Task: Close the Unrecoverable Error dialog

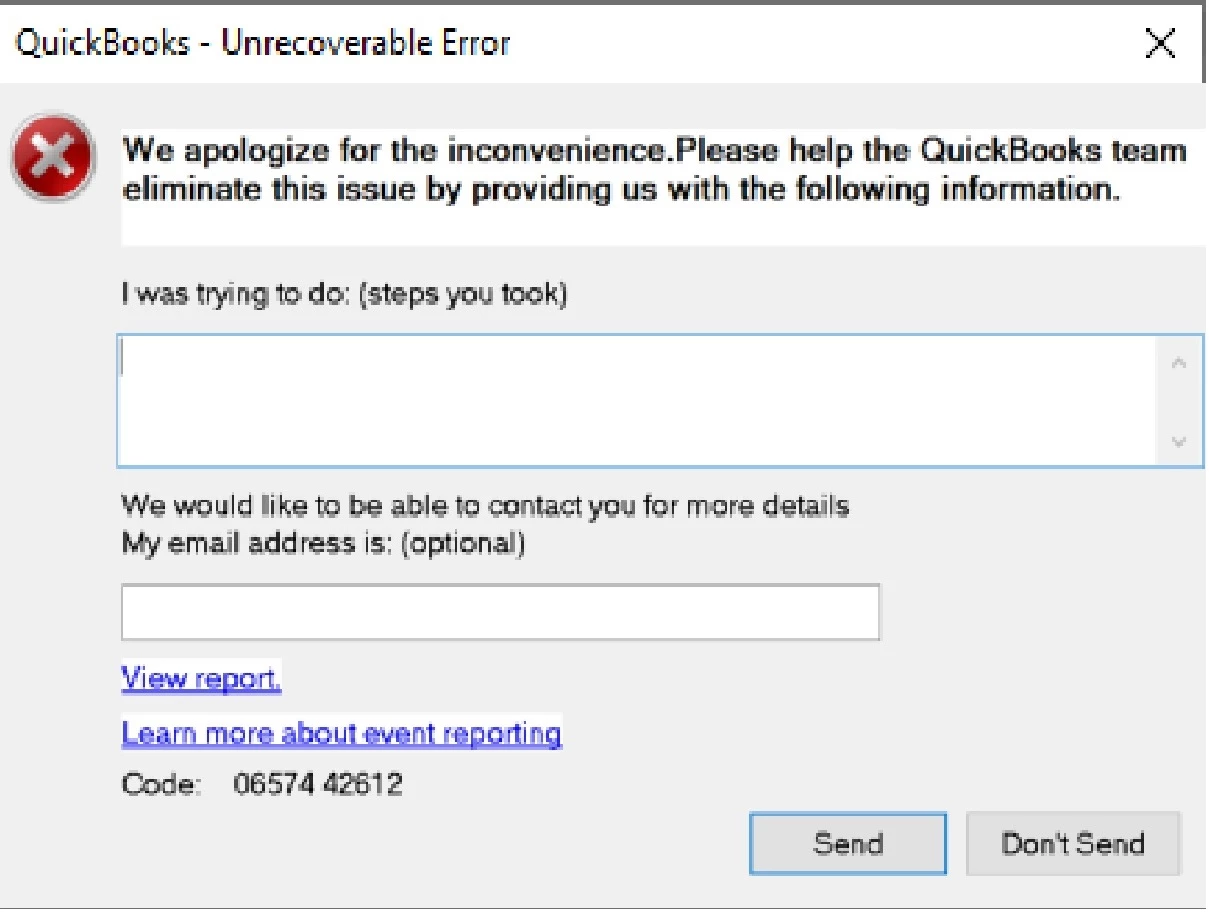Action: [x=1159, y=43]
